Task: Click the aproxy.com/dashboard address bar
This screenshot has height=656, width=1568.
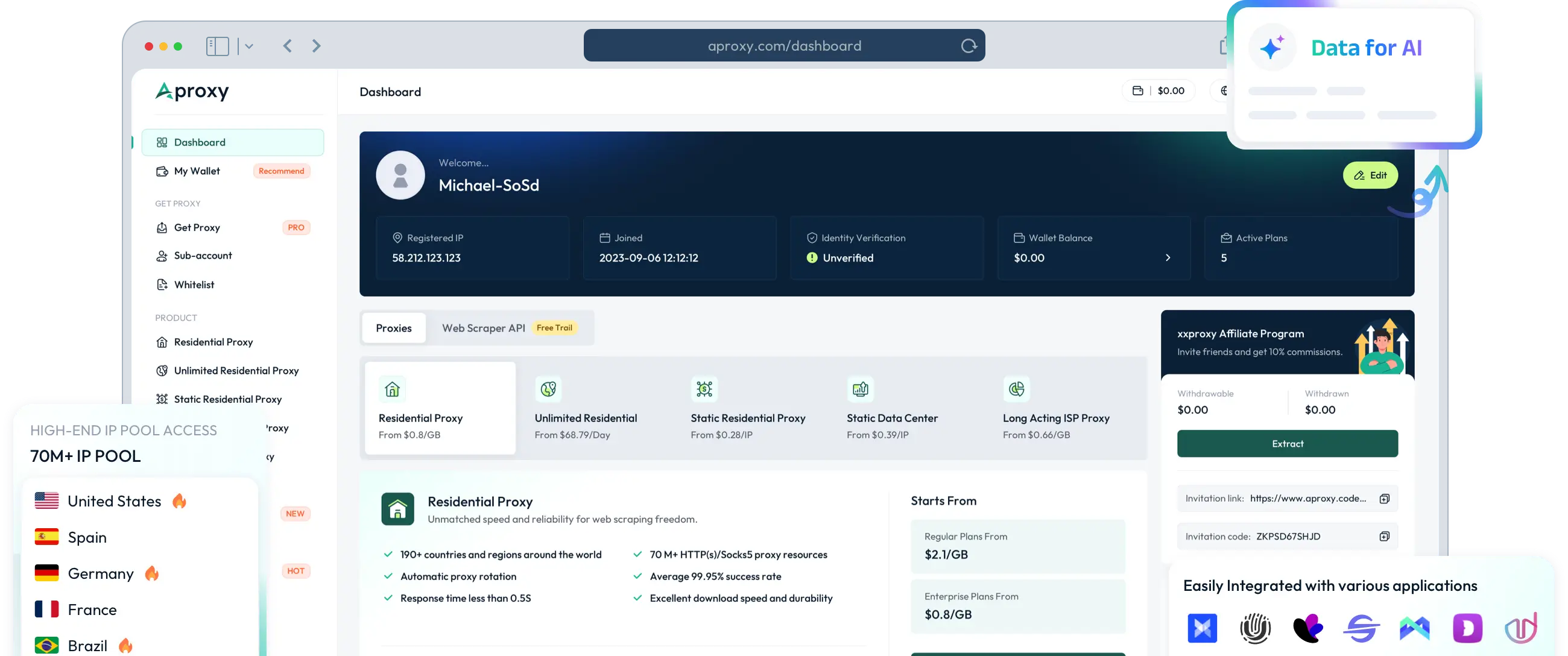Action: [x=784, y=46]
